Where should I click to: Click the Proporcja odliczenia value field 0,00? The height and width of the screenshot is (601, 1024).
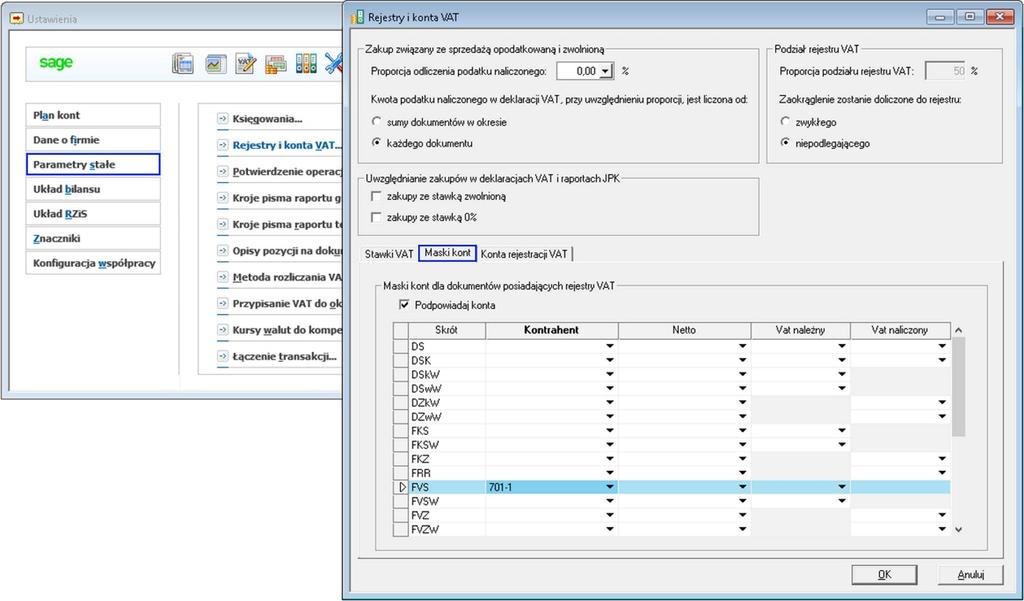(x=577, y=71)
